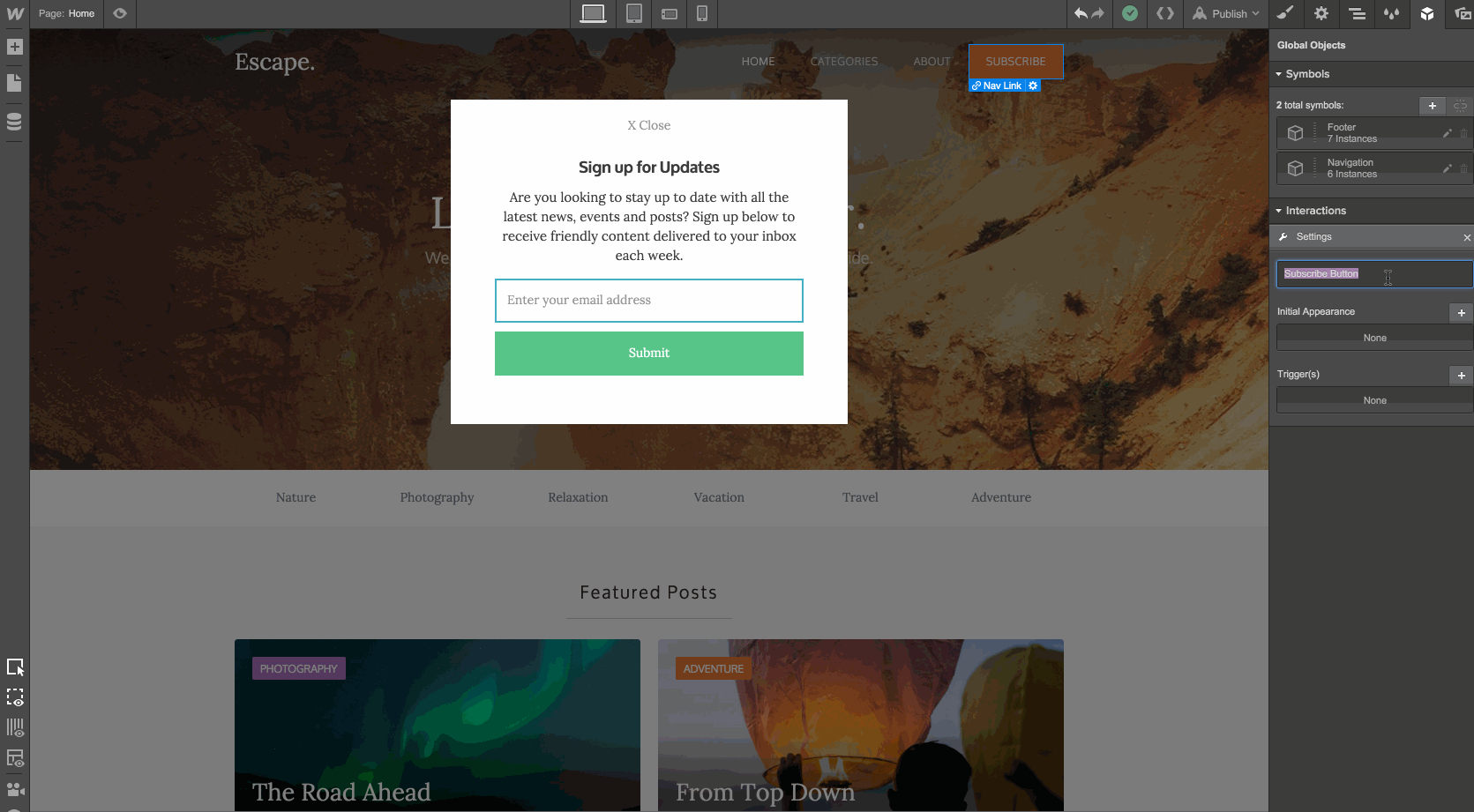Open Nav Link settings gear
Screen dimensions: 1474x812
1033,86
